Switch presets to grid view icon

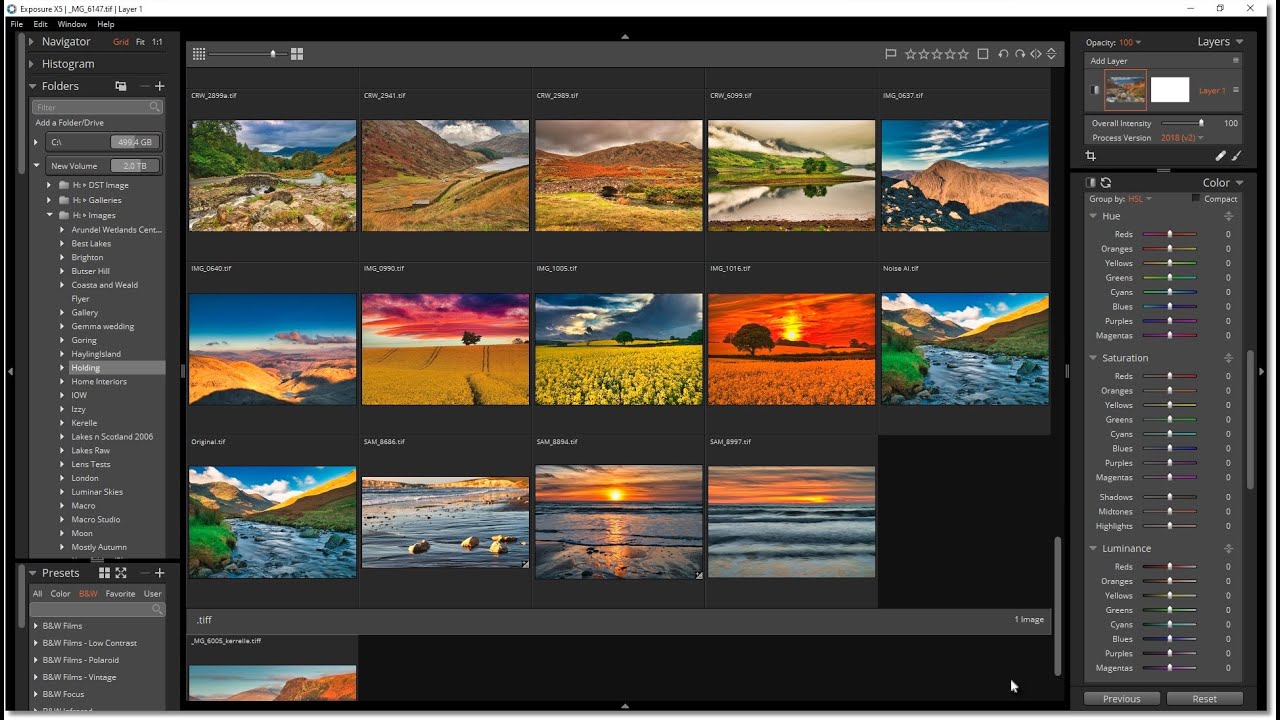click(x=104, y=573)
